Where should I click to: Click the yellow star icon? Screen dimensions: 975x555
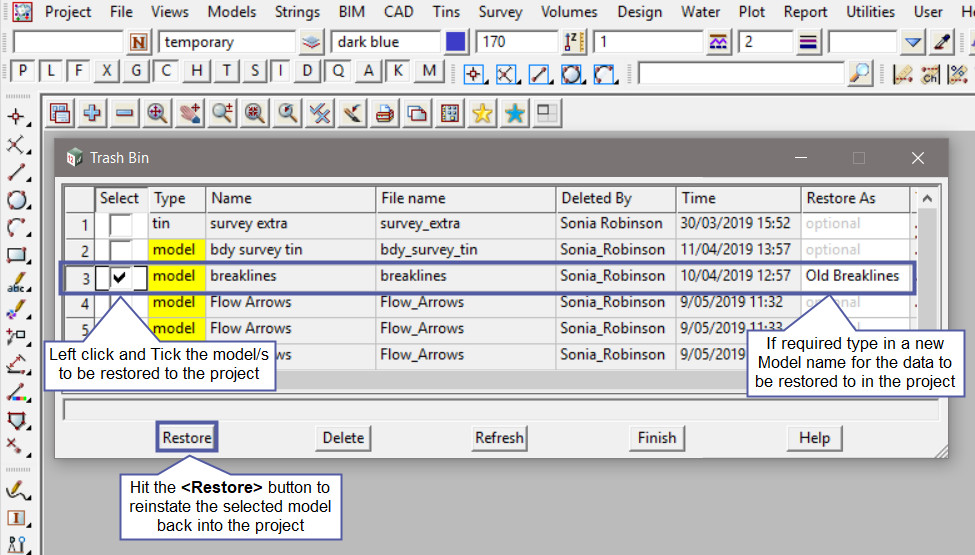pos(482,114)
